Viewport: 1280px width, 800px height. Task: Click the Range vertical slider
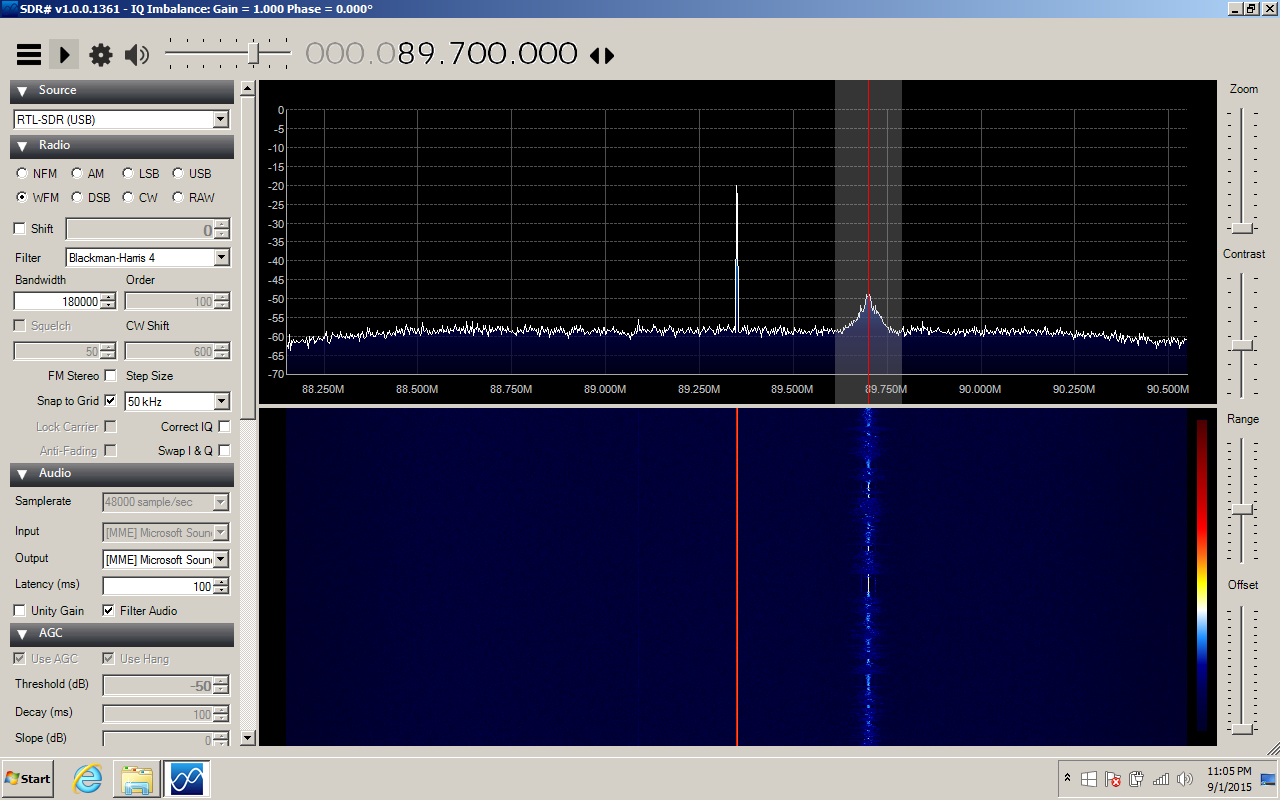coord(1243,500)
